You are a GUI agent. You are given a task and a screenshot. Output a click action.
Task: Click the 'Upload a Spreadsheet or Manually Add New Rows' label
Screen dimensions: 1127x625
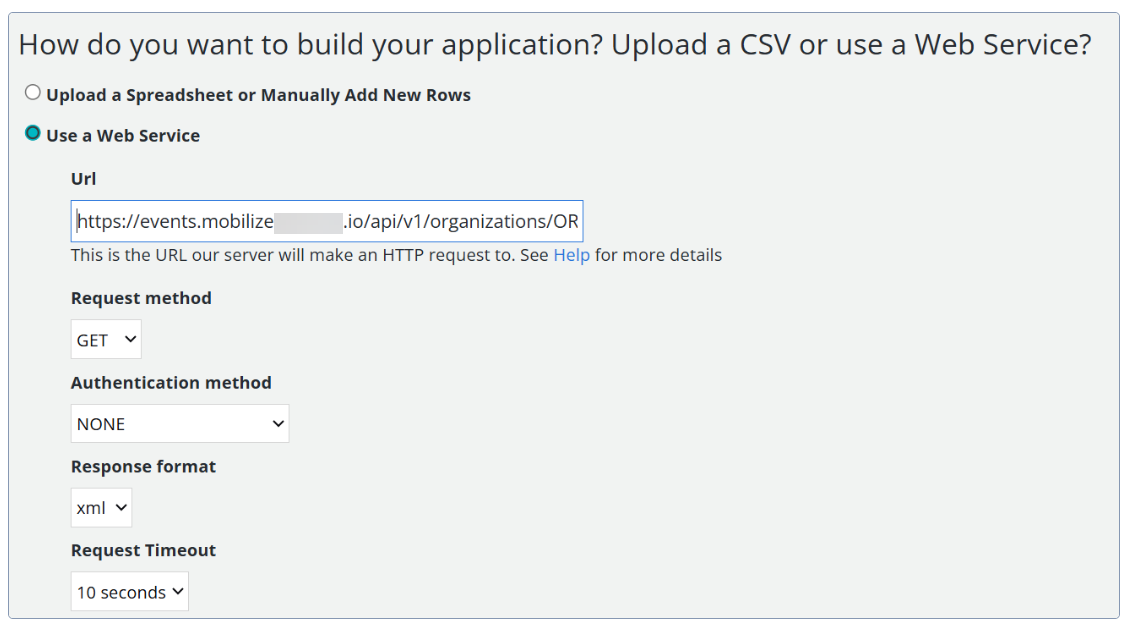[x=258, y=95]
